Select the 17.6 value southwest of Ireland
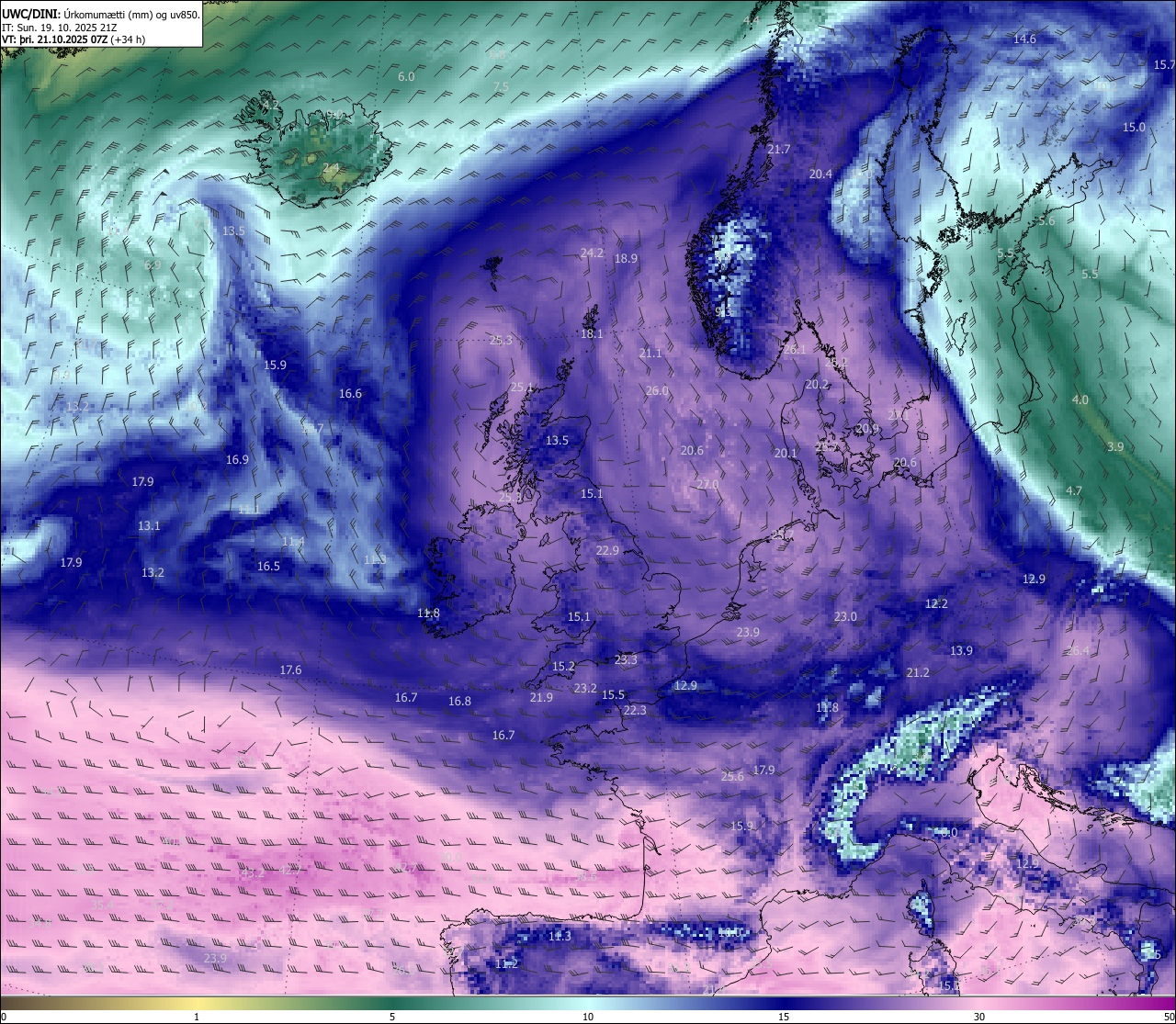Viewport: 1176px width, 1024px height. coord(290,670)
